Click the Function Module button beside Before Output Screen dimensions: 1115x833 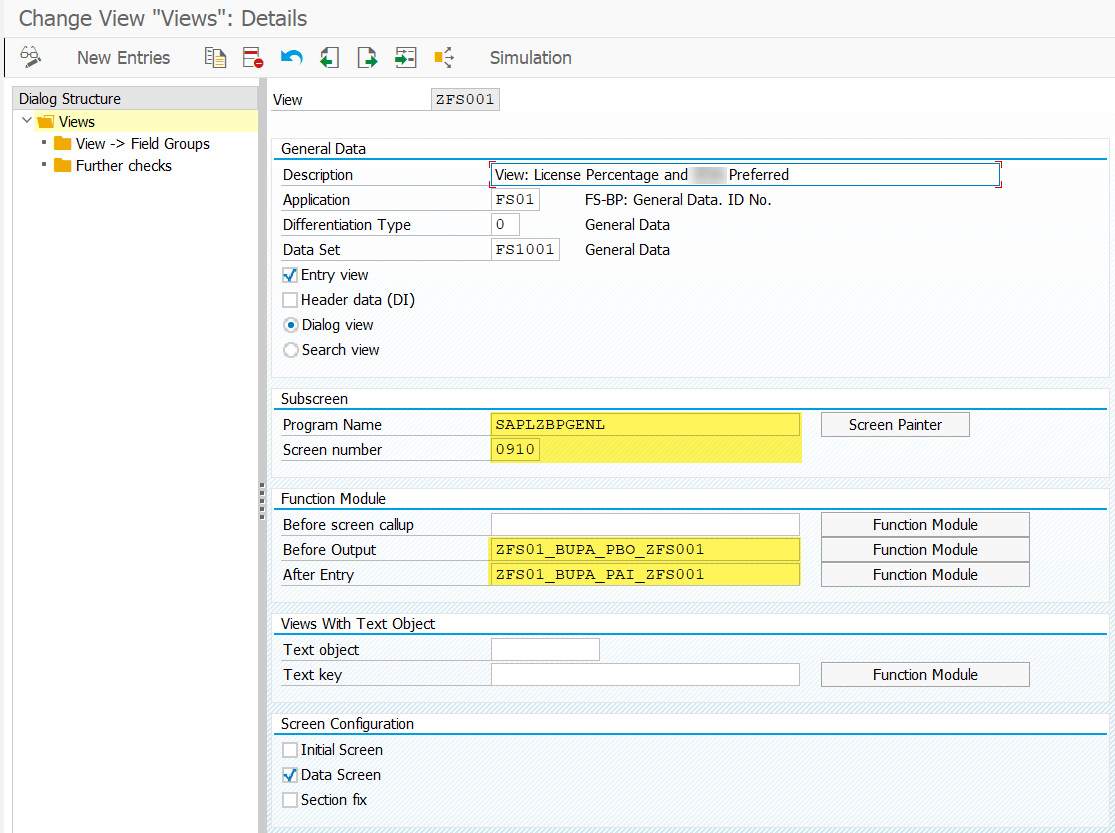pyautogui.click(x=924, y=549)
